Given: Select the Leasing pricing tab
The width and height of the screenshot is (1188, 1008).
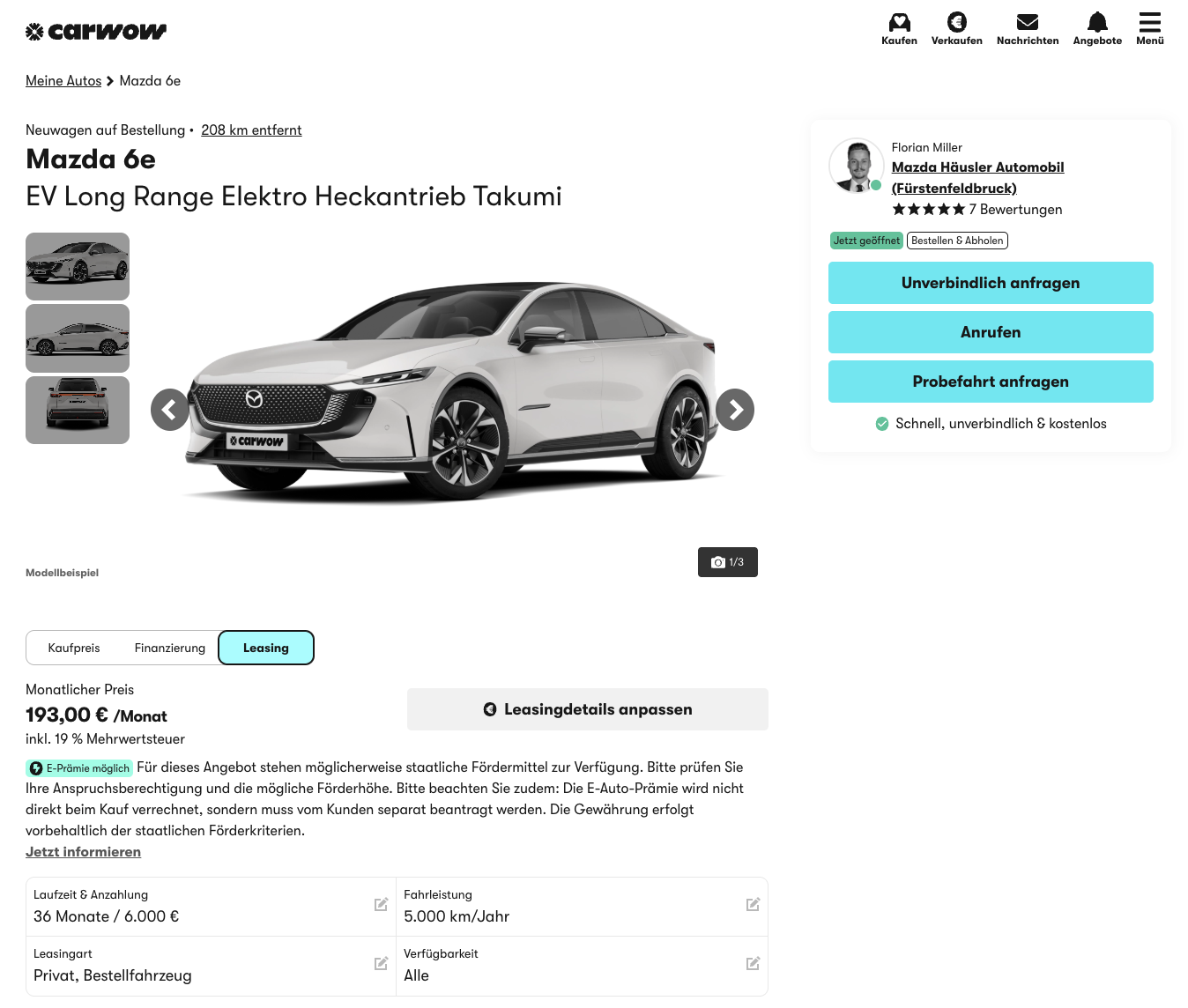Looking at the screenshot, I should tap(266, 649).
